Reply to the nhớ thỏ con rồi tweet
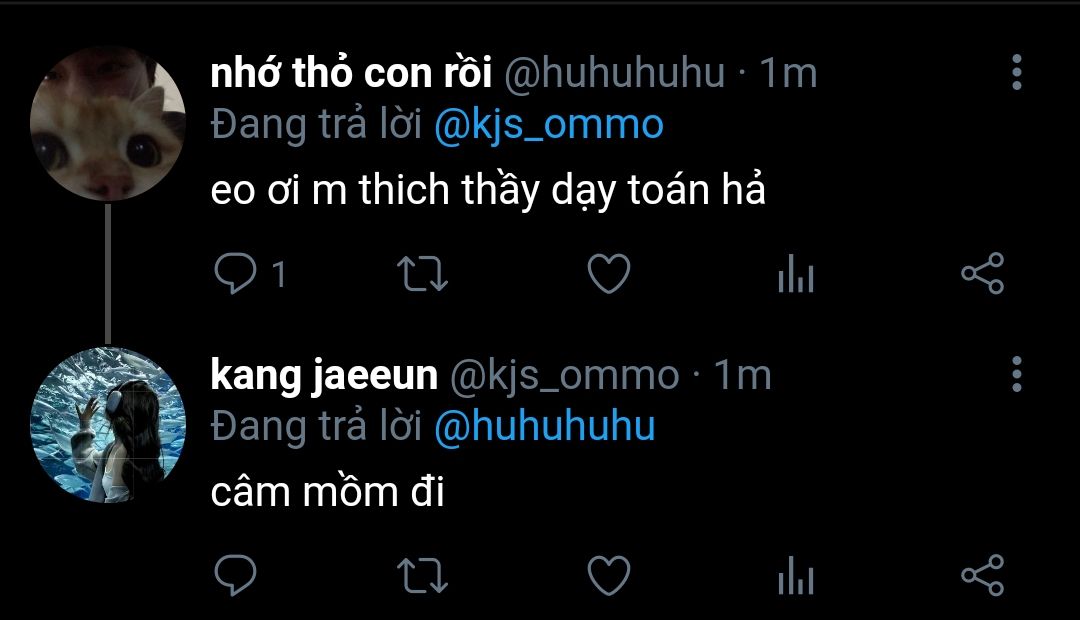This screenshot has width=1080, height=620. pyautogui.click(x=236, y=274)
